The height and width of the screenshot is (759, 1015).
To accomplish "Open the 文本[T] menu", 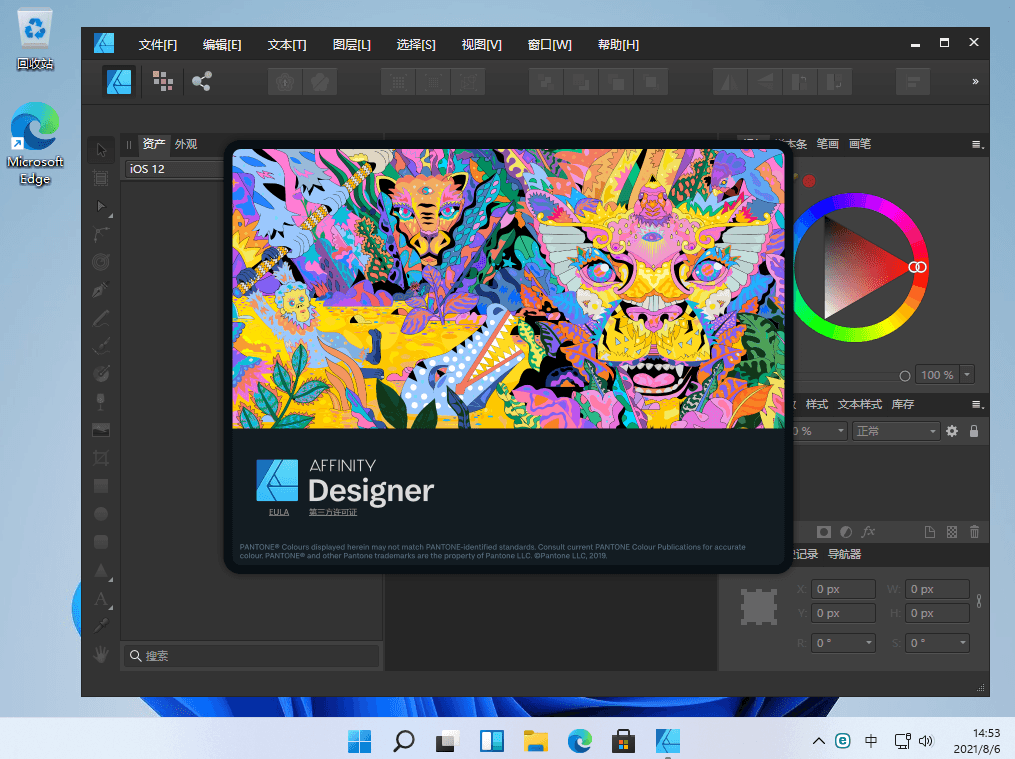I will click(287, 45).
